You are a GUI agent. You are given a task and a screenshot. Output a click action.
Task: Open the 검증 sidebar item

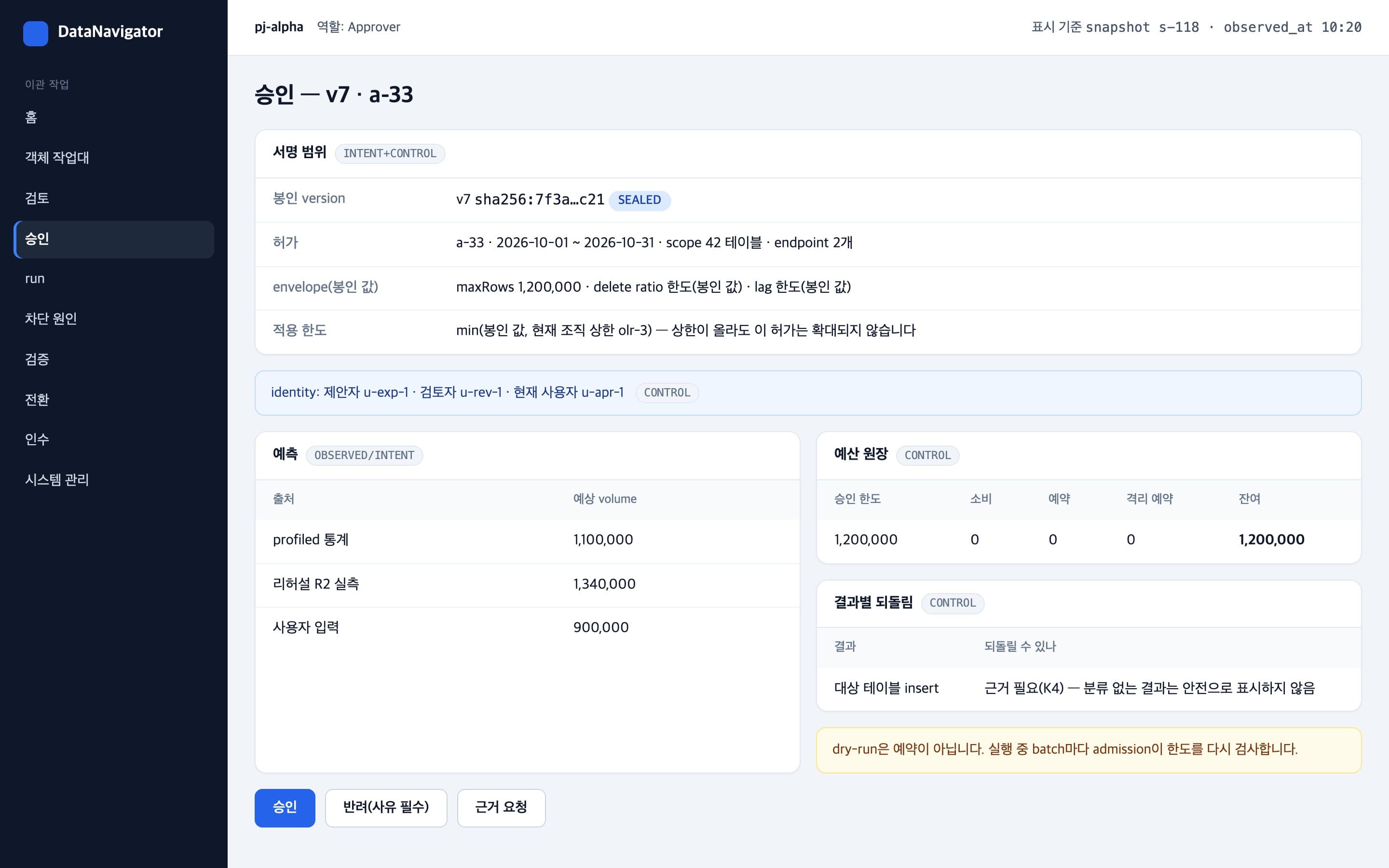click(x=114, y=360)
